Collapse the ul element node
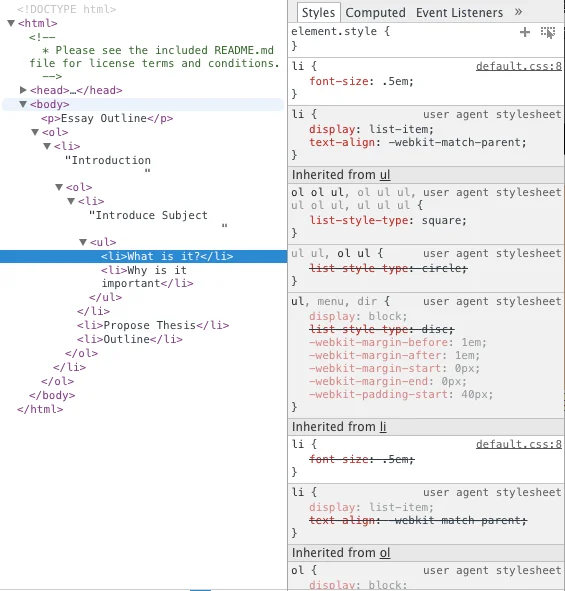The width and height of the screenshot is (565, 591). tap(83, 242)
